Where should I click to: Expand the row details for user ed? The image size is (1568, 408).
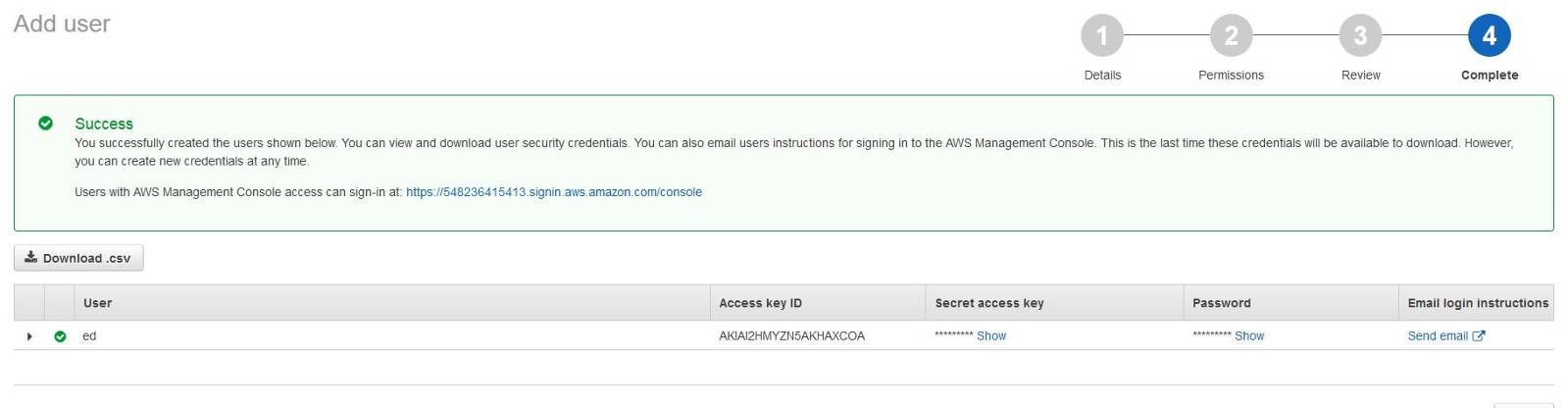coord(29,336)
